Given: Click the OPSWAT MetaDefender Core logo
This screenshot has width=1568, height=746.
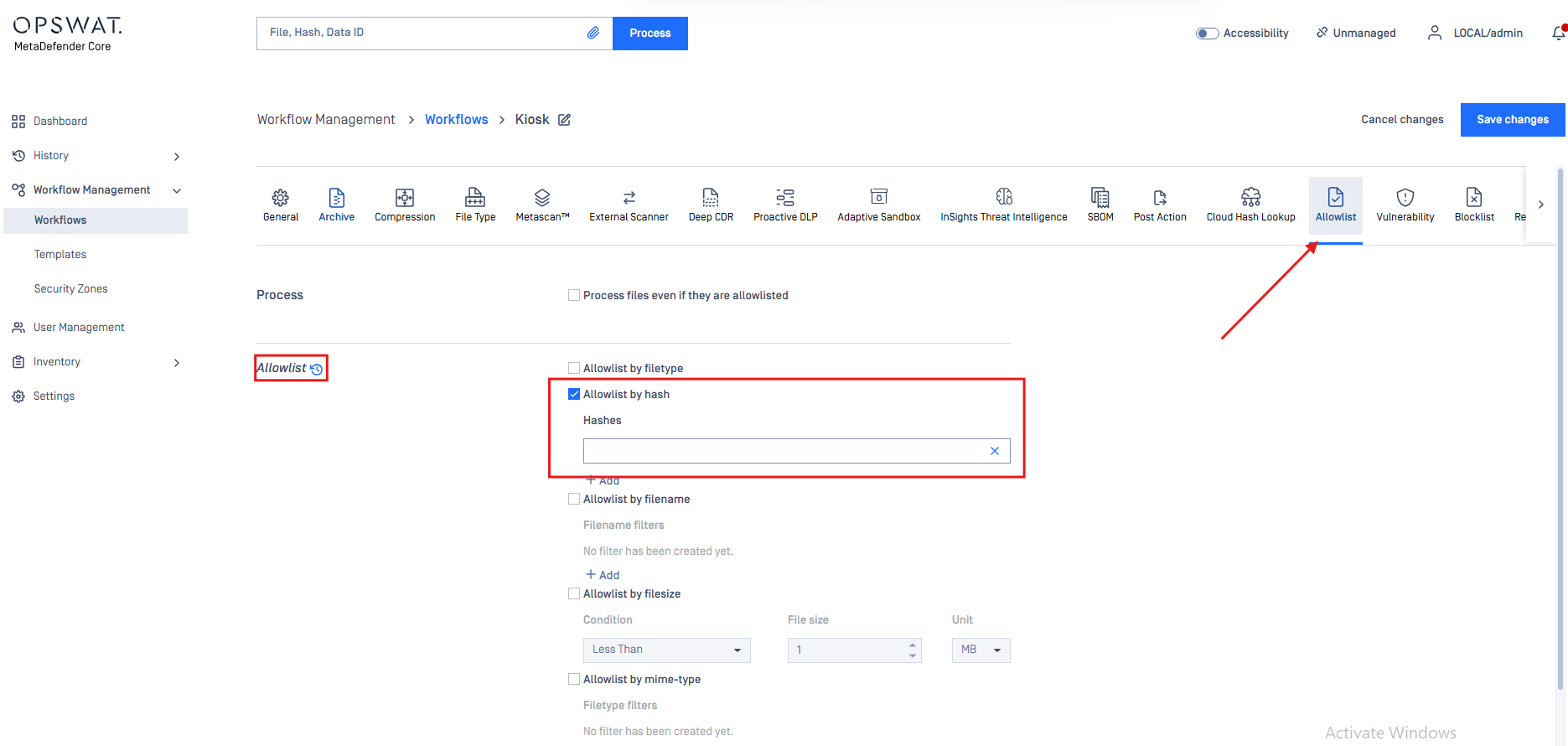Looking at the screenshot, I should 67,34.
